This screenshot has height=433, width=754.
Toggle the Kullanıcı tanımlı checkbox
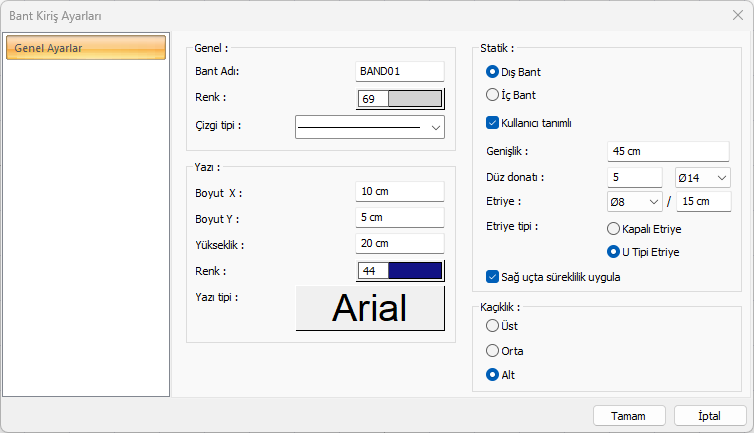point(492,123)
